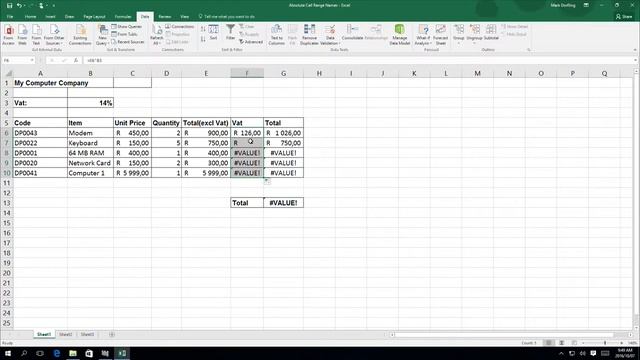
Task: Open the Outline dialog launcher
Action: (529, 50)
